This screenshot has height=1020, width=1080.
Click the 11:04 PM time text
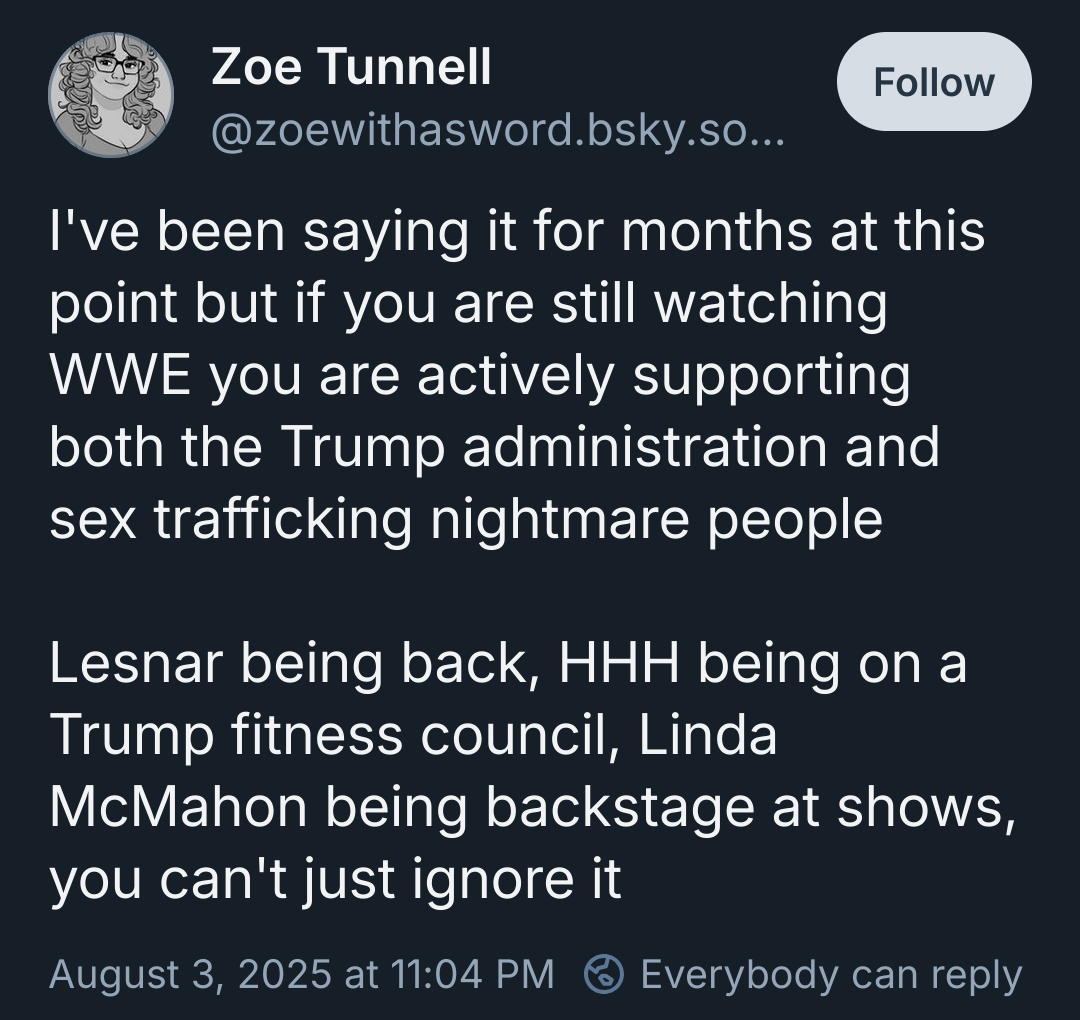[x=472, y=974]
